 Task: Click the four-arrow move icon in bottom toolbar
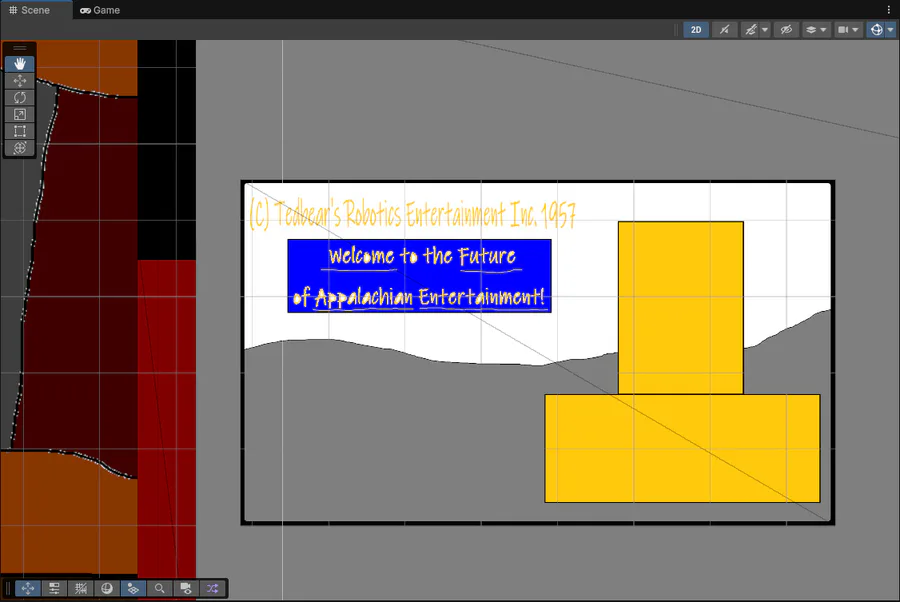coord(28,588)
